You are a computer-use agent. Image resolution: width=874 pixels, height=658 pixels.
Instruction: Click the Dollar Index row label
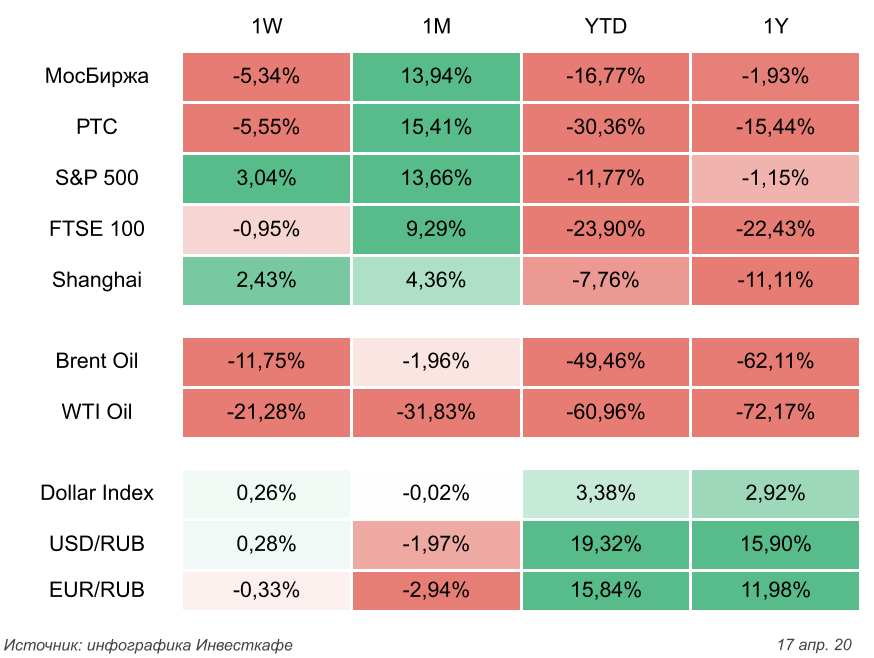97,493
